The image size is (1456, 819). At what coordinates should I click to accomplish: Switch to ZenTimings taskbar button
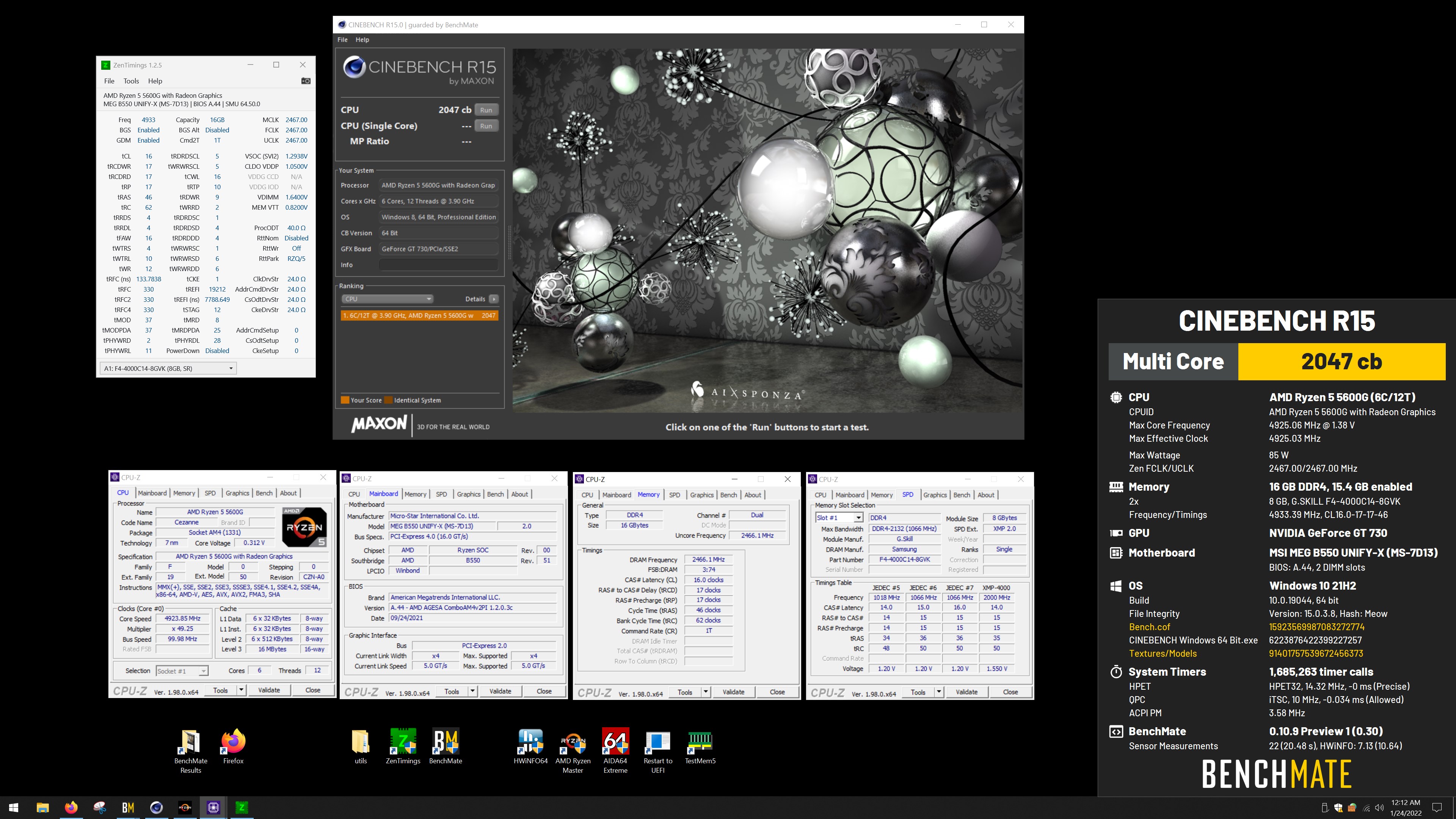pos(242,808)
